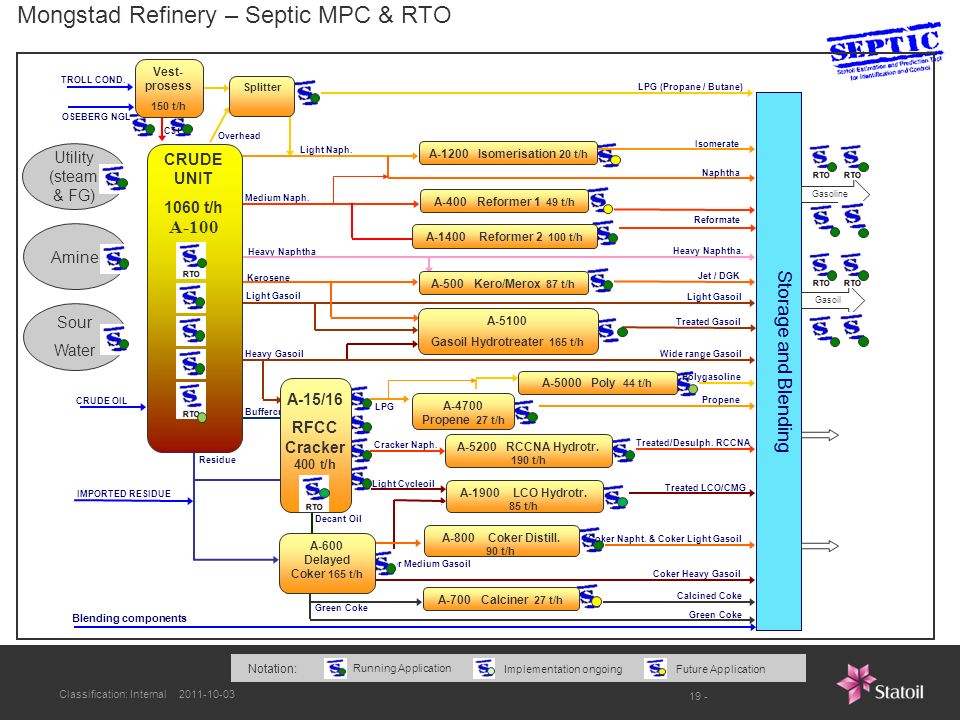Select the A-5100 Gasoil Hydrotreater box

(508, 331)
